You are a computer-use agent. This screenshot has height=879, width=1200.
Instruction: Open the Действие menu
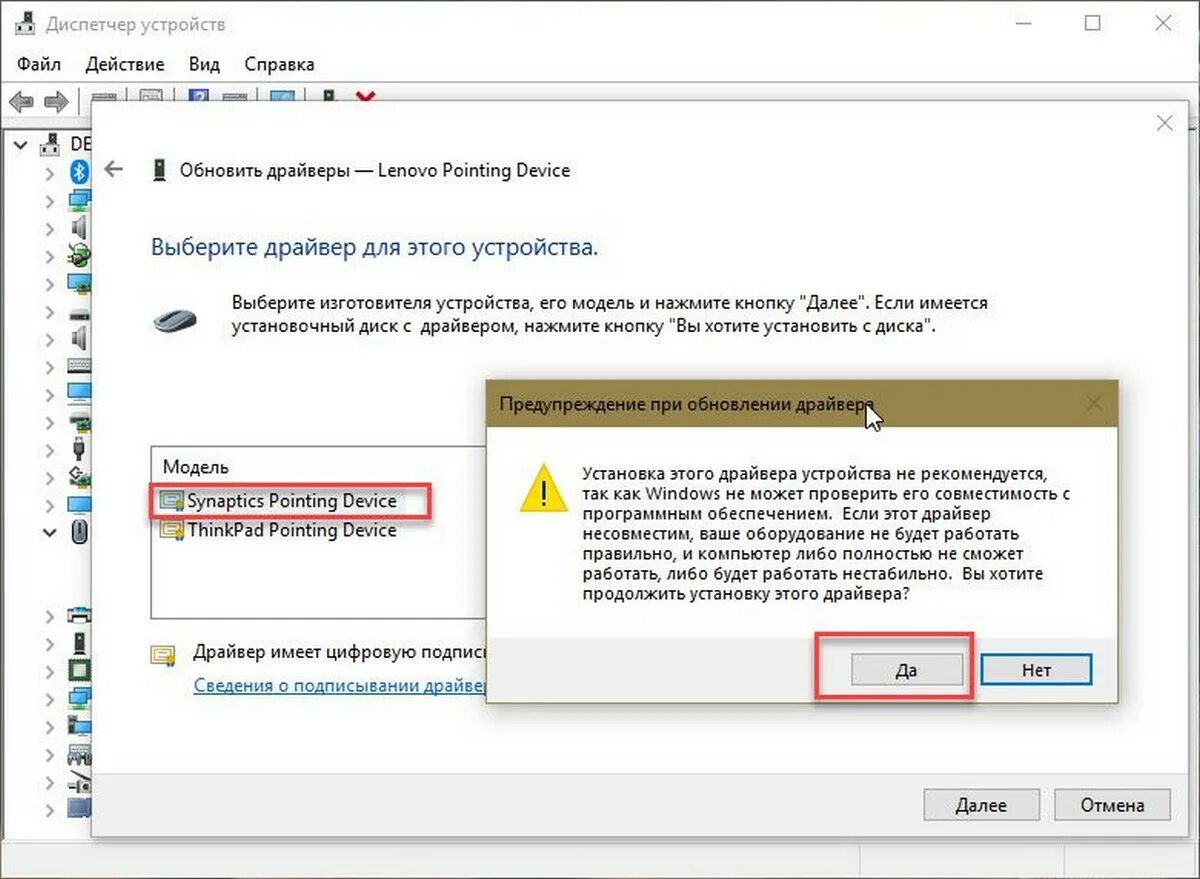click(x=125, y=63)
